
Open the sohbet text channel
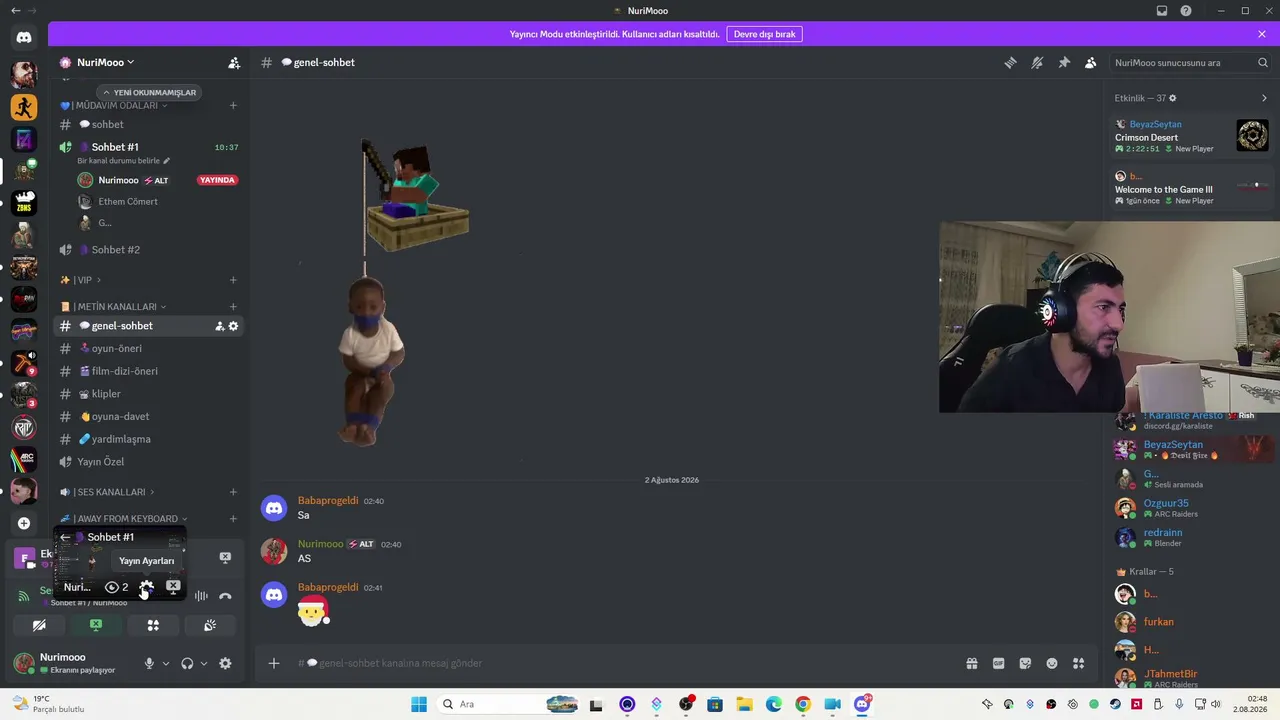[148, 124]
